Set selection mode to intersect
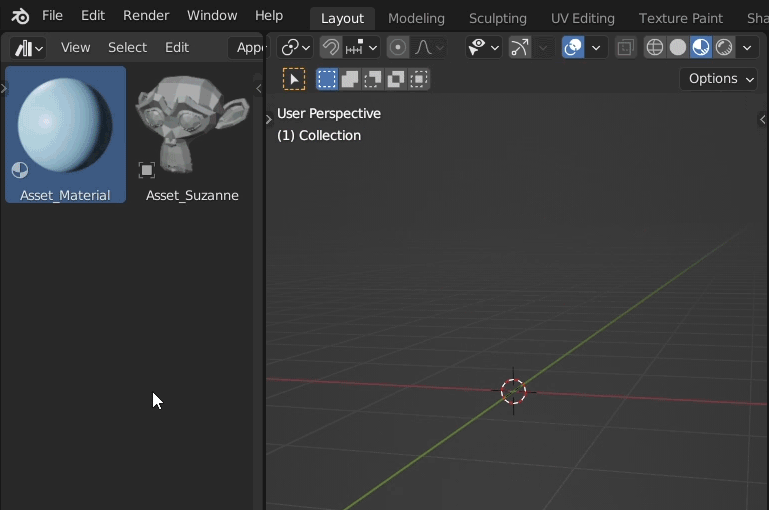This screenshot has width=769, height=510. click(419, 79)
